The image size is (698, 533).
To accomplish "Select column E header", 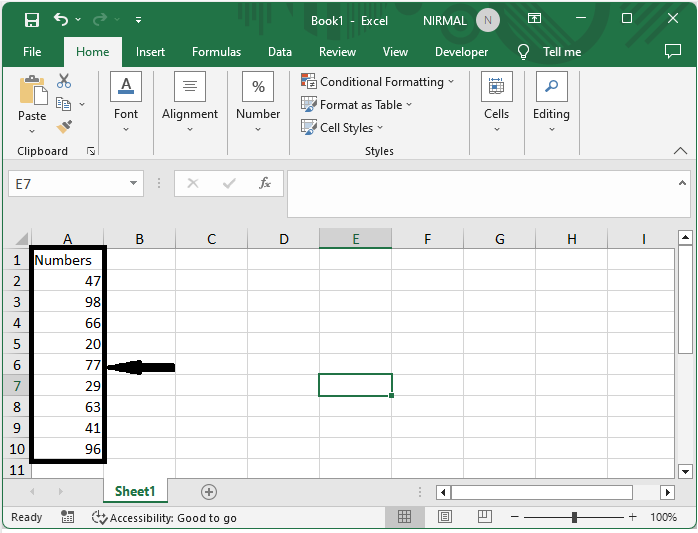I will tap(356, 239).
